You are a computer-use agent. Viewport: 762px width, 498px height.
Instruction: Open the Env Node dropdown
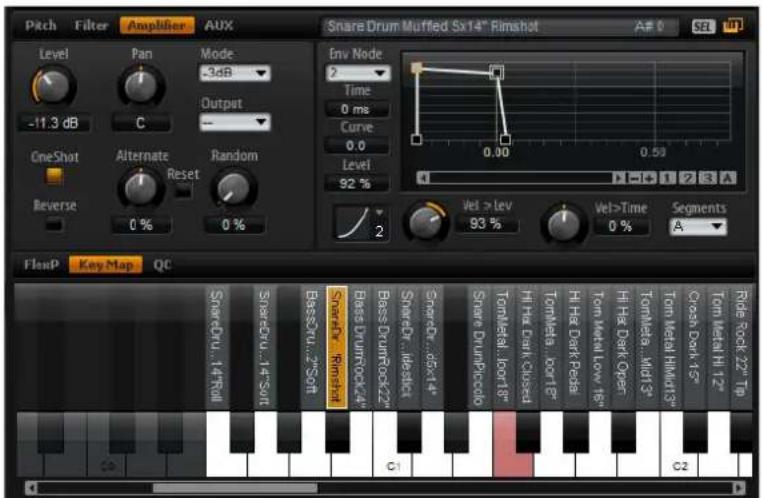358,73
